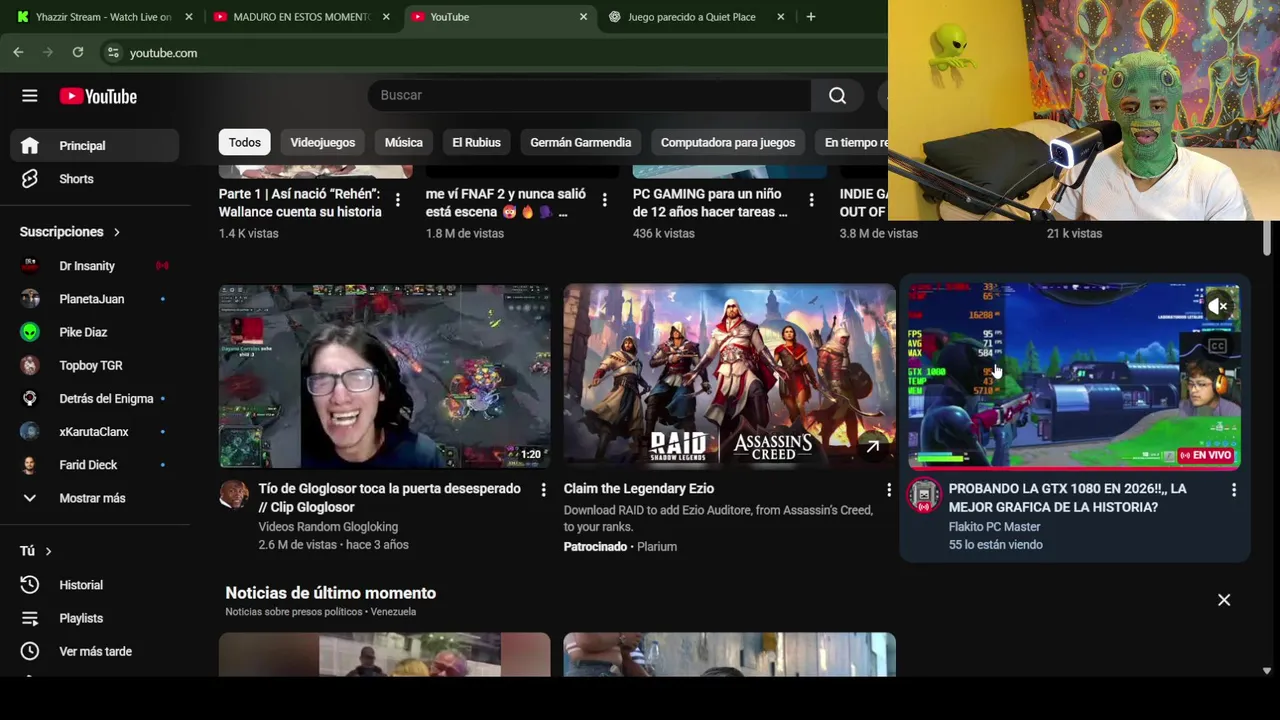Open Flakito PC Master channel avatar

tap(924, 495)
